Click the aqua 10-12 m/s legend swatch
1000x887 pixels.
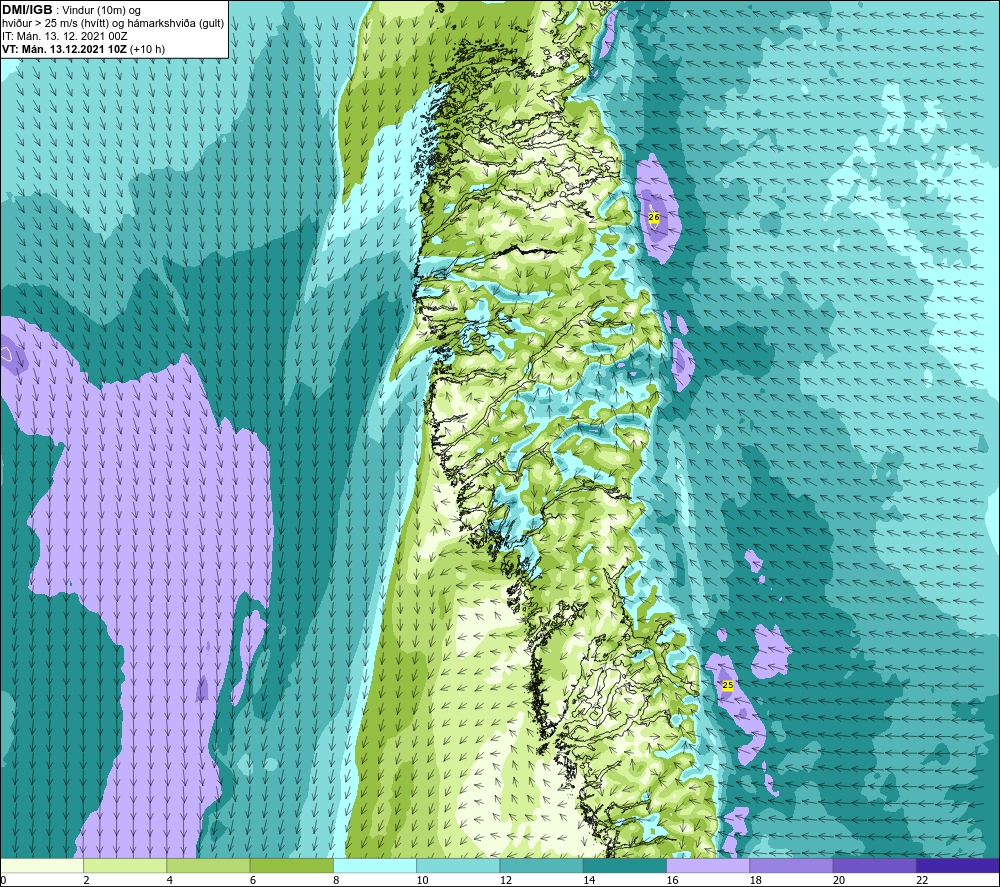[458, 865]
